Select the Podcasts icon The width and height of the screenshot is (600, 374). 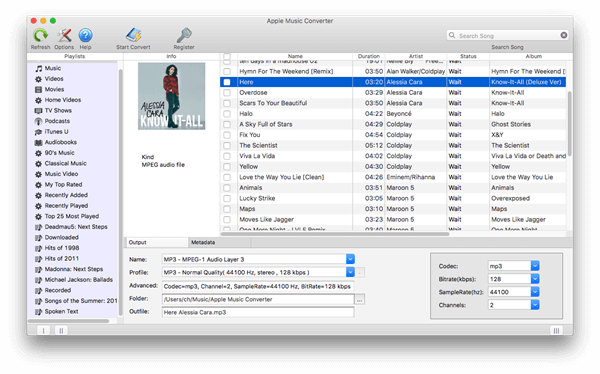(x=39, y=121)
